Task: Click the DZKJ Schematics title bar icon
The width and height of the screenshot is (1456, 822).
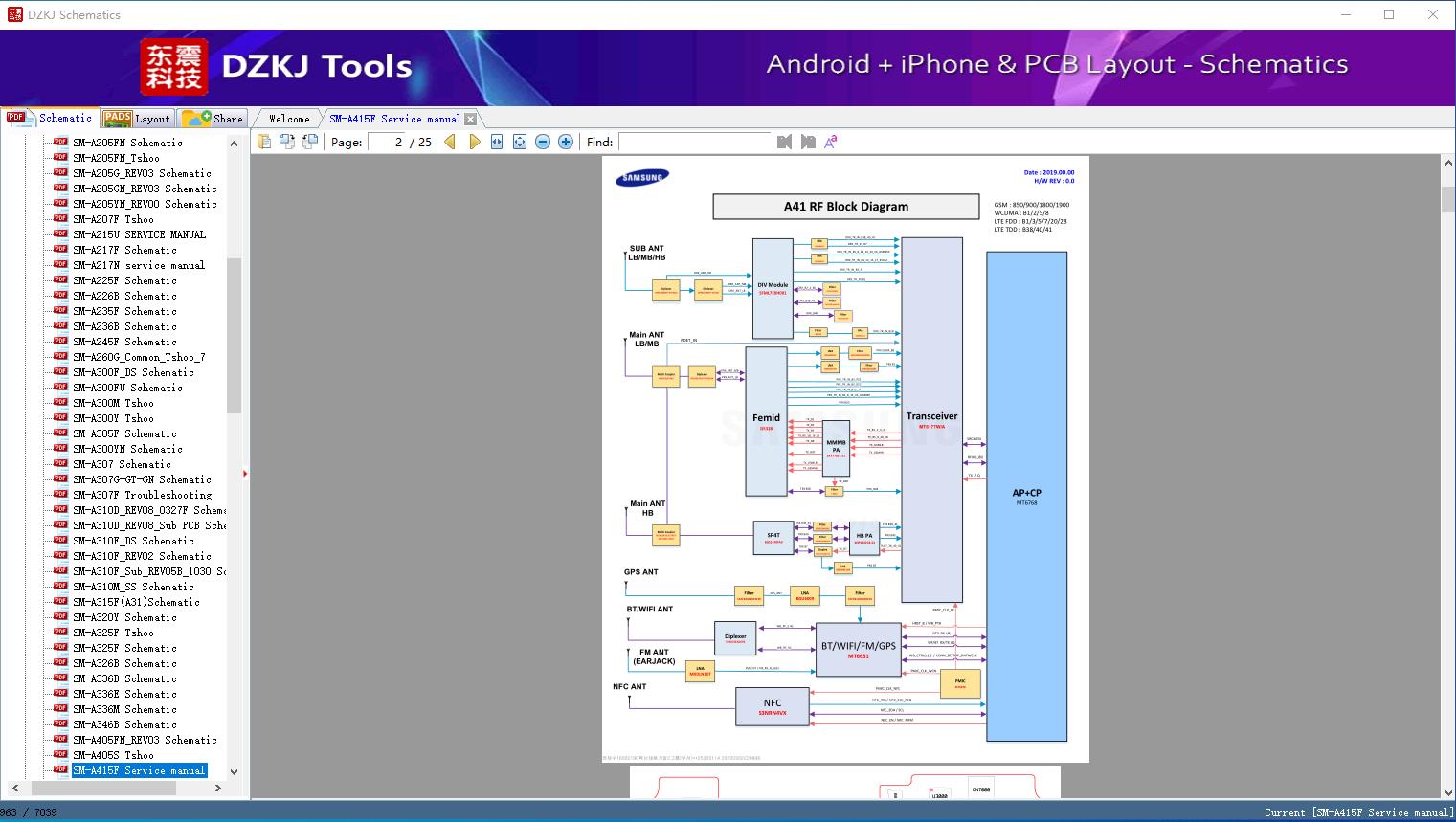Action: point(14,14)
